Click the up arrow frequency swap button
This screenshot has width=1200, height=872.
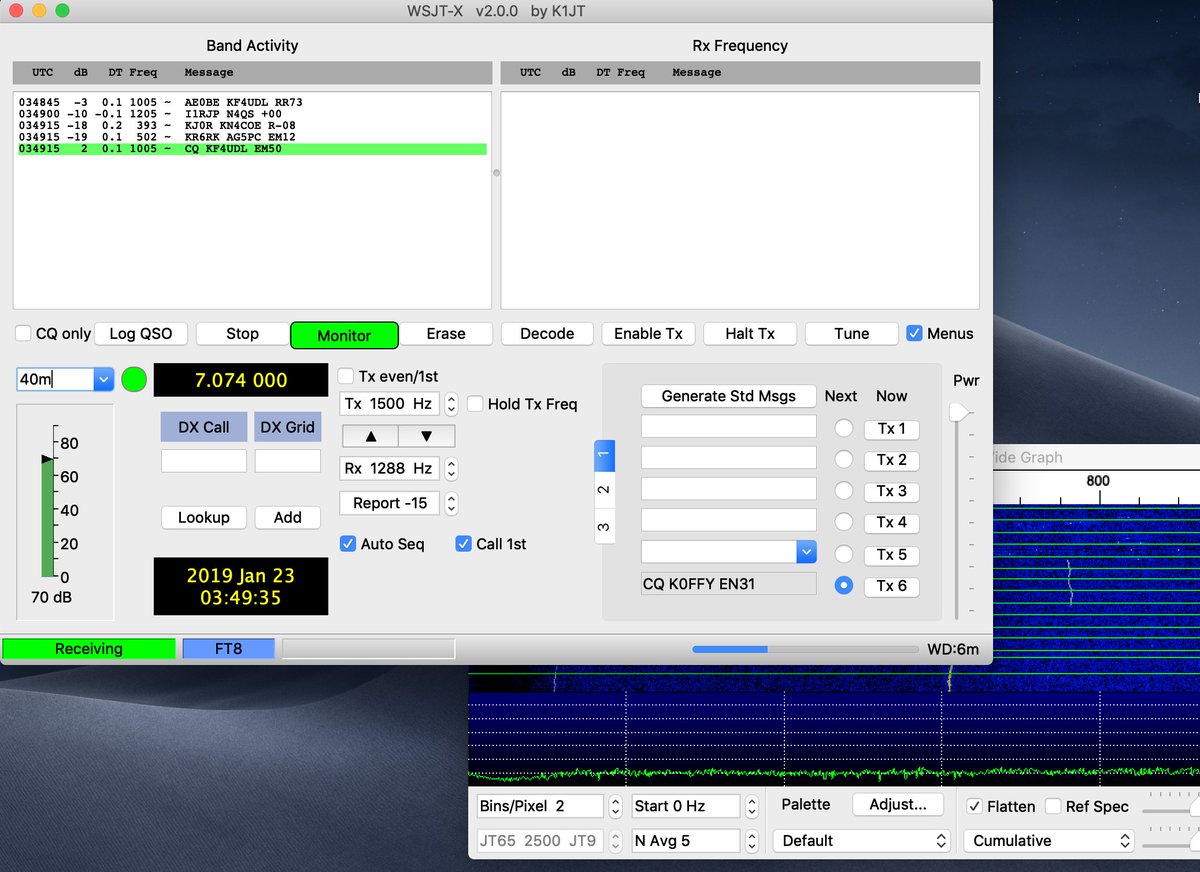(x=370, y=436)
